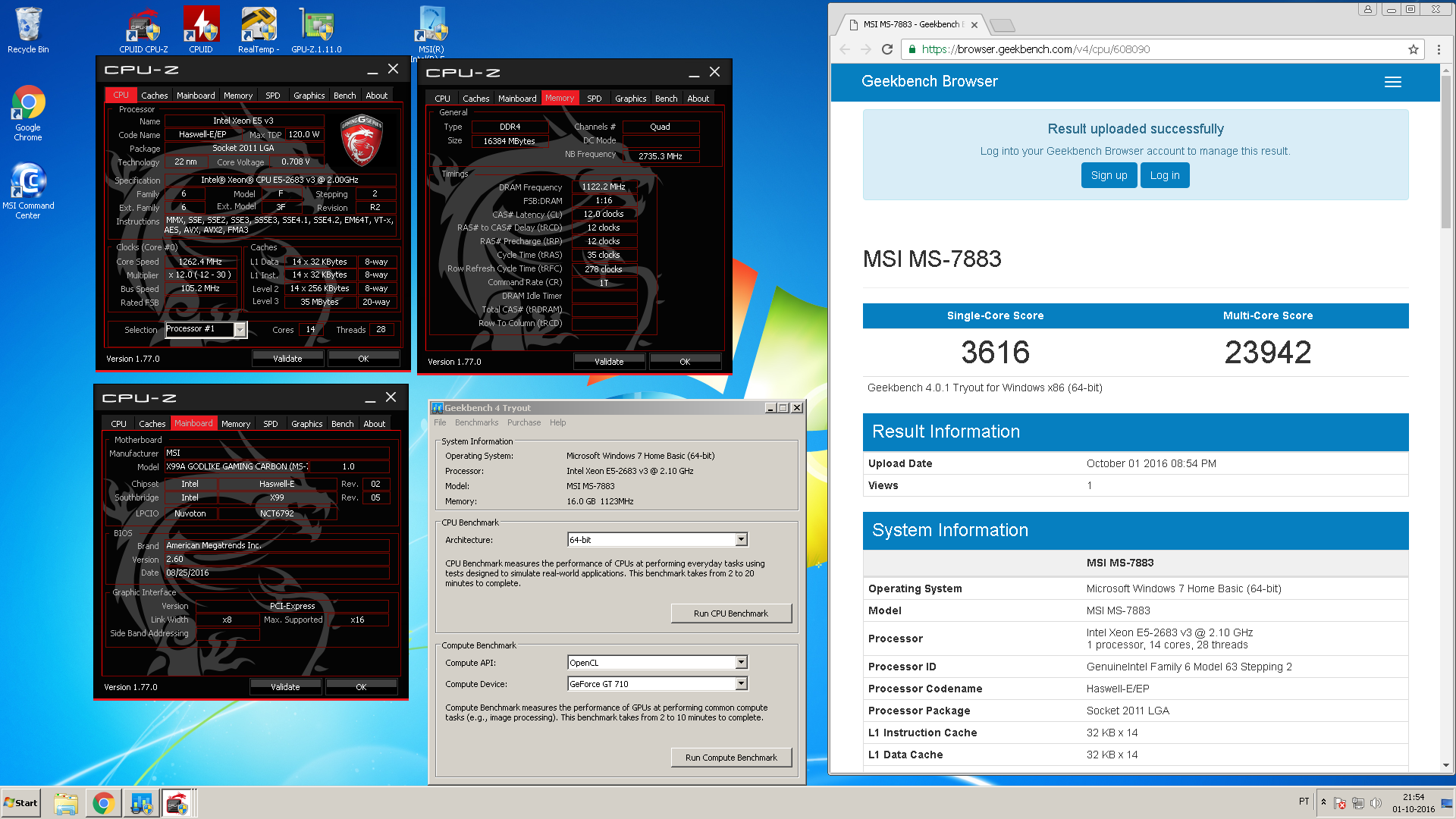Click Validate in Mainboard CPU-Z window
The image size is (1456, 819).
285,687
